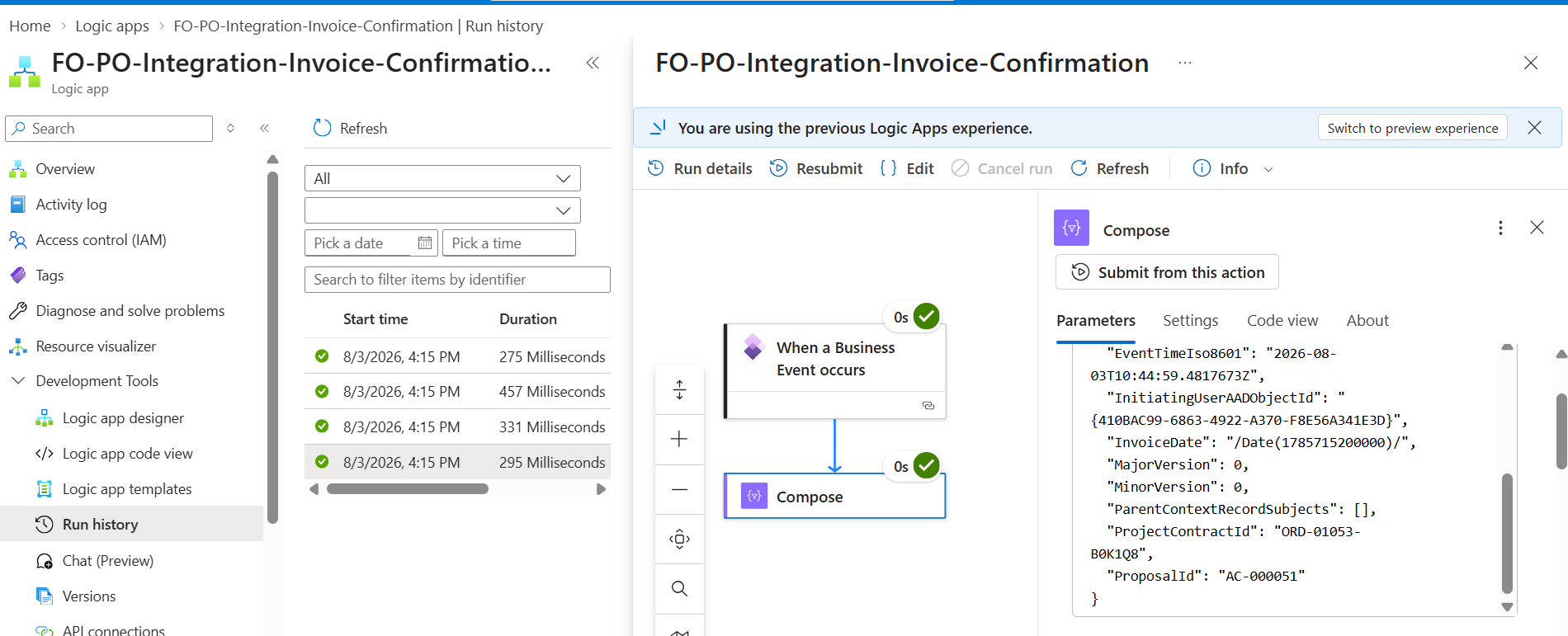Expand the Info dropdown chevron
The width and height of the screenshot is (1568, 636).
pos(1268,169)
